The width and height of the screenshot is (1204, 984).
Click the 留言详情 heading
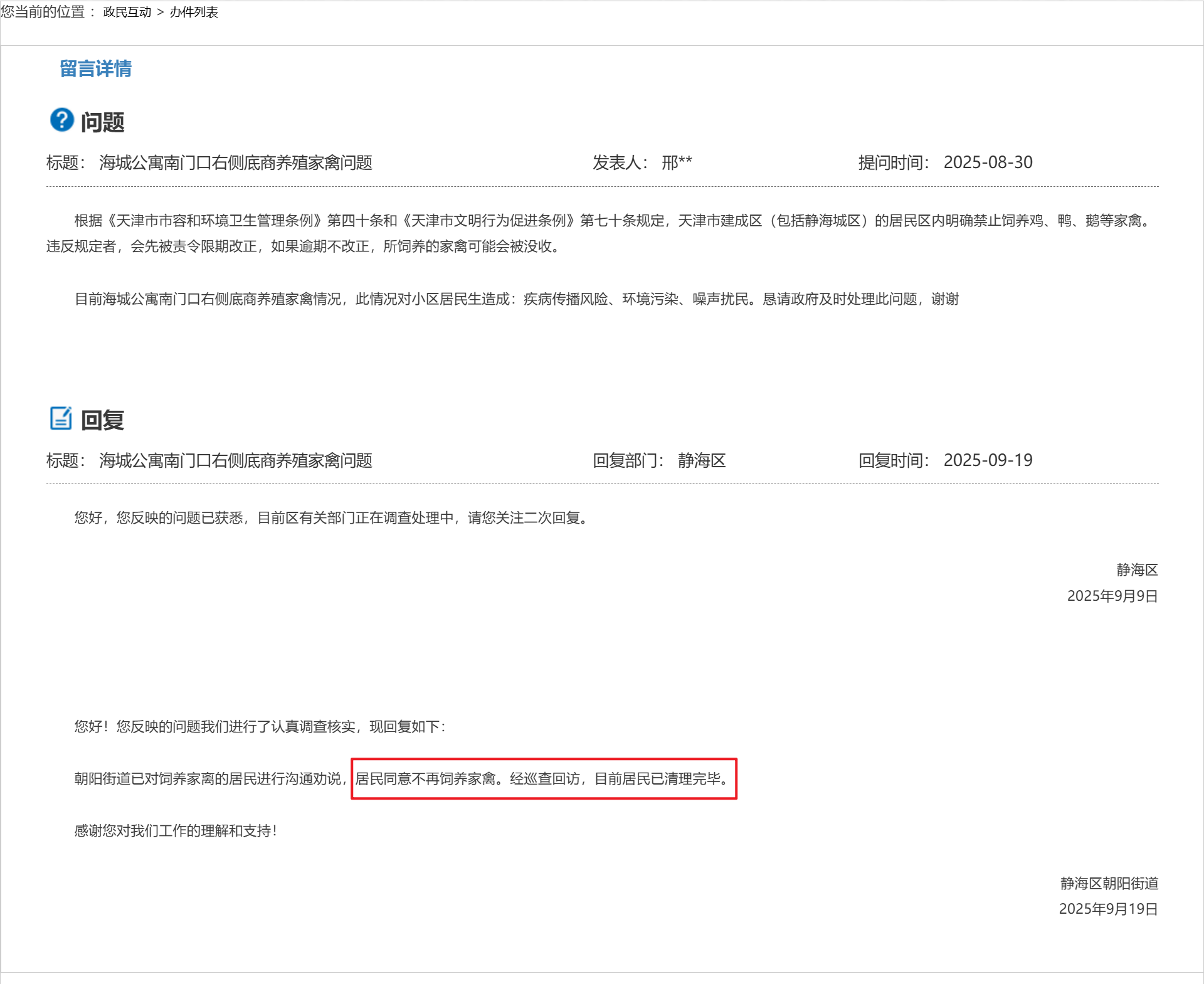(x=95, y=68)
